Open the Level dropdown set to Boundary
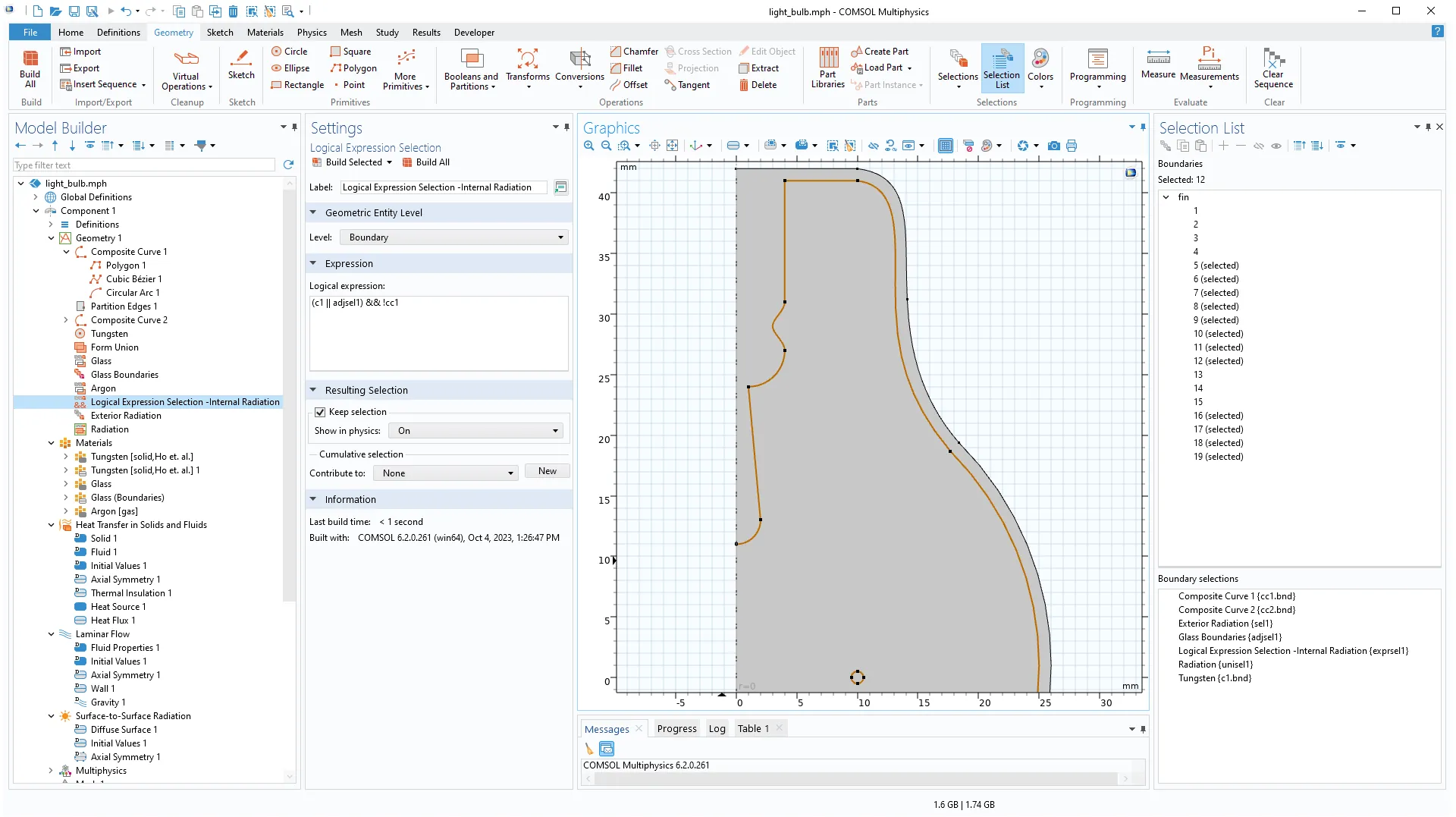The image size is (1456, 817). tap(453, 237)
